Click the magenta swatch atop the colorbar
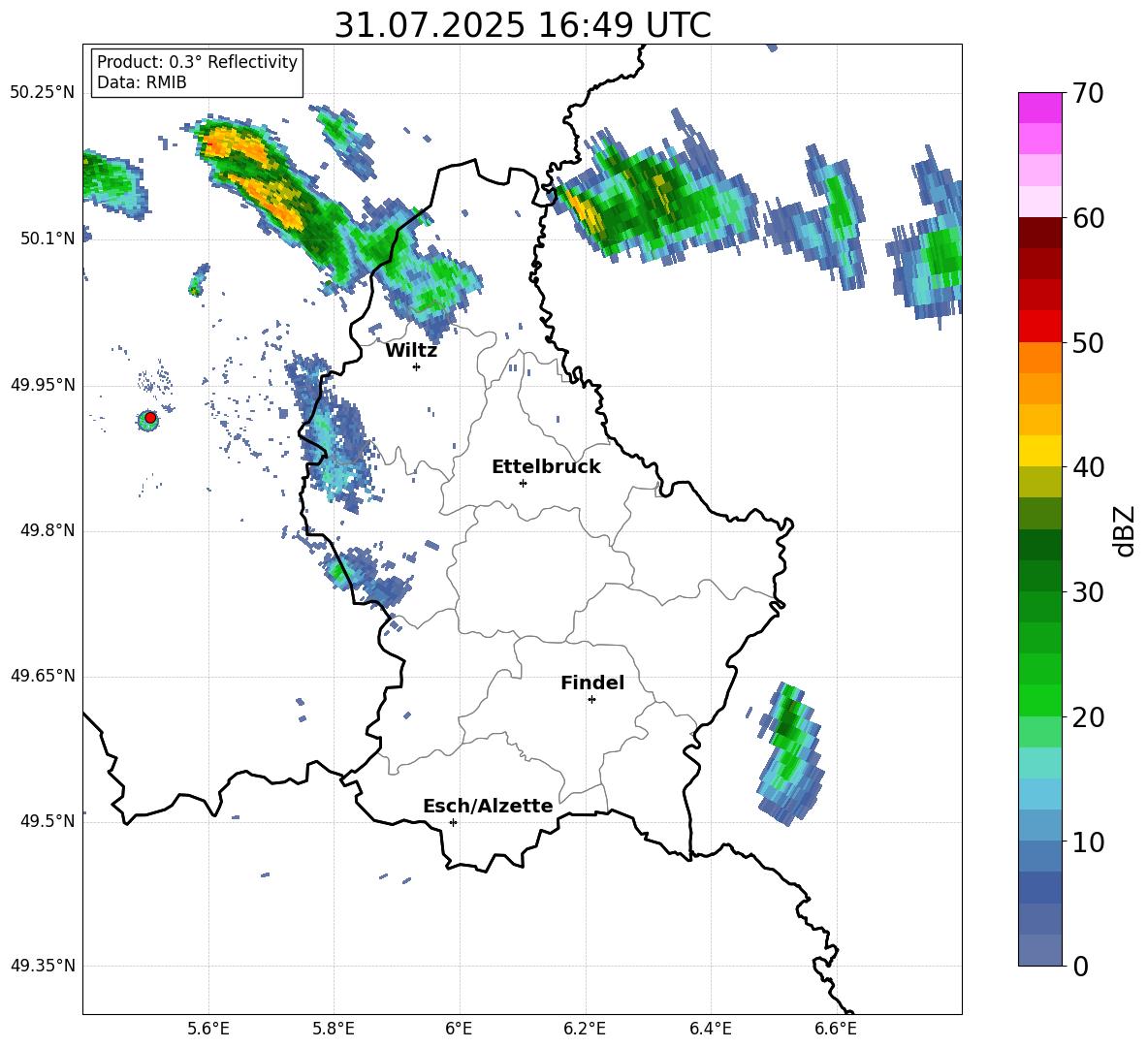 1039,108
